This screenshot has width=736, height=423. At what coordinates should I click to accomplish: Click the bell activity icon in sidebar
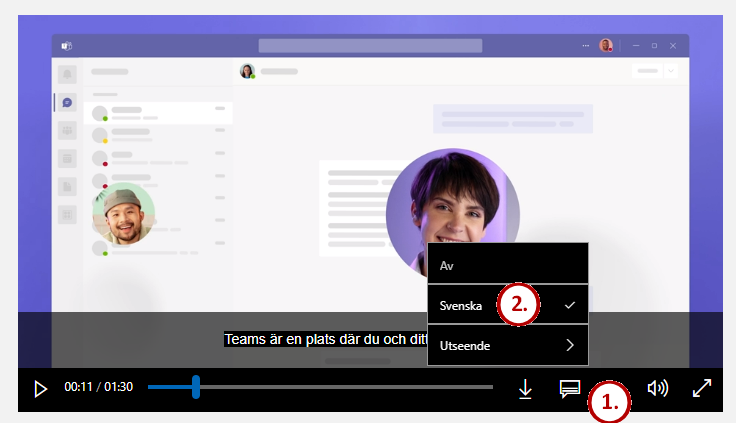tap(67, 74)
